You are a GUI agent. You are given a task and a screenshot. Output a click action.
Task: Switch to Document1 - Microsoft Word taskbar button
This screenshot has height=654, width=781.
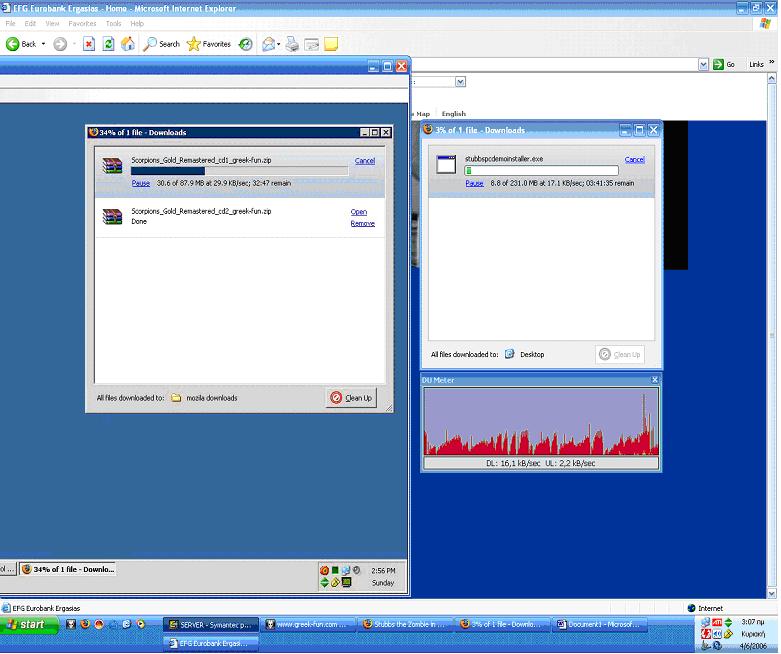[601, 625]
